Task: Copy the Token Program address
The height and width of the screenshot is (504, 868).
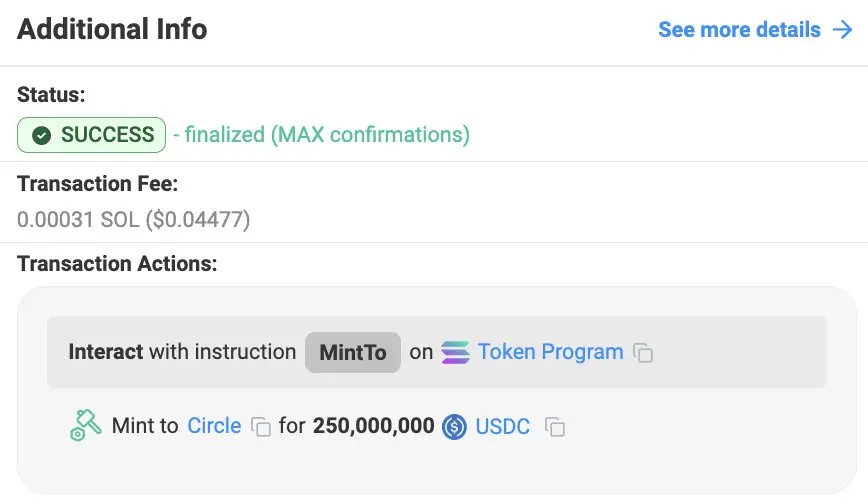Action: [x=644, y=353]
